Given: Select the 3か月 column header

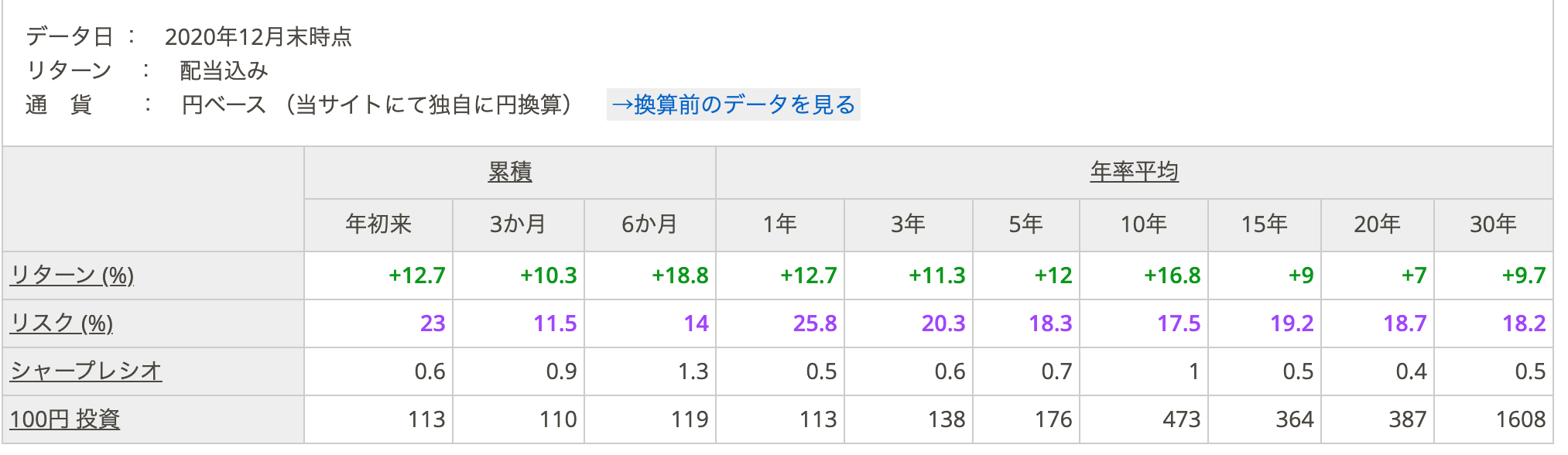Looking at the screenshot, I should [518, 224].
